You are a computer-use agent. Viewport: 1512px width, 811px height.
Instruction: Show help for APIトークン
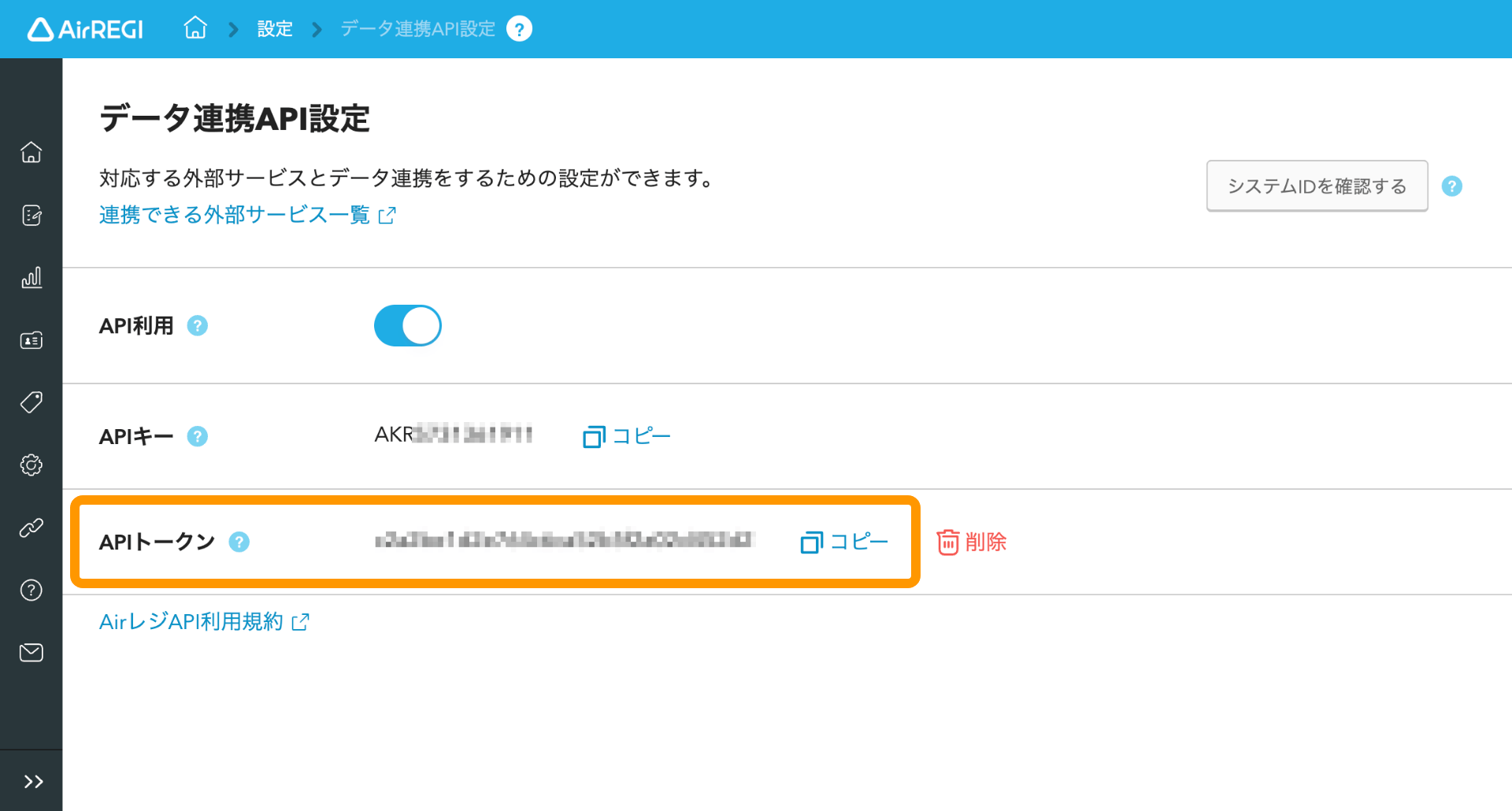239,542
